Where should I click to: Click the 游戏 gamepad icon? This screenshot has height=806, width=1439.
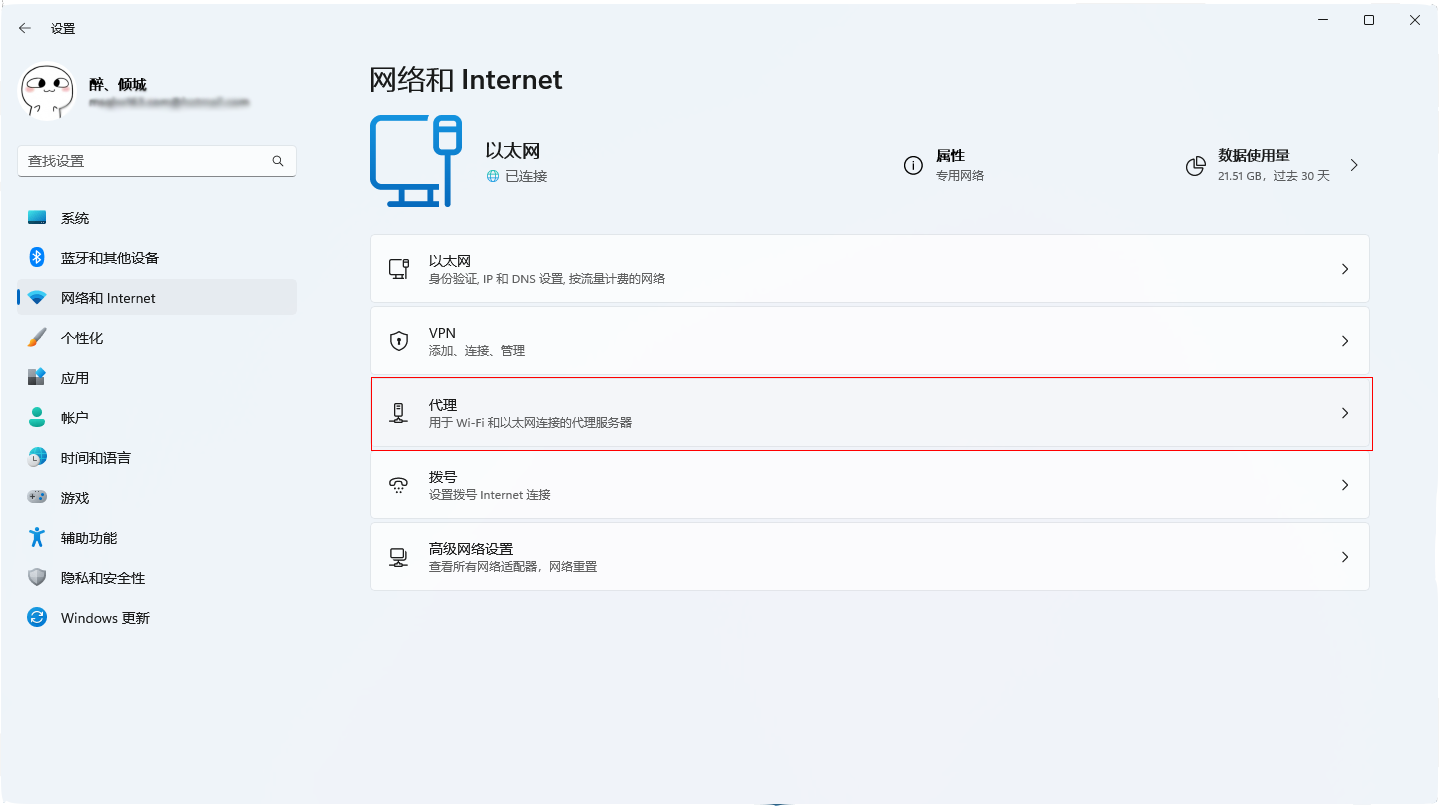click(x=37, y=497)
